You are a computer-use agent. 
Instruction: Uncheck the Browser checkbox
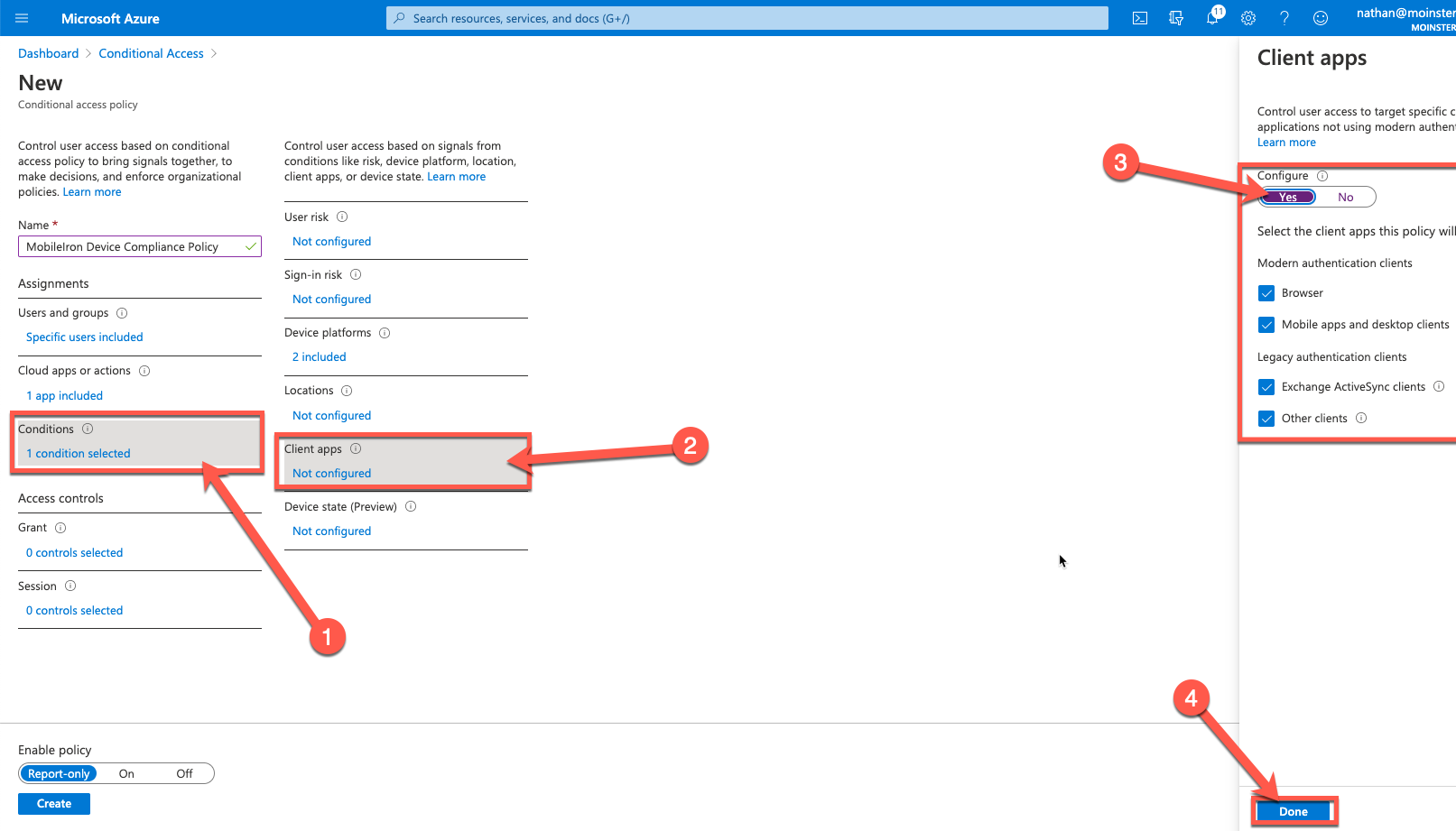pyautogui.click(x=1266, y=292)
